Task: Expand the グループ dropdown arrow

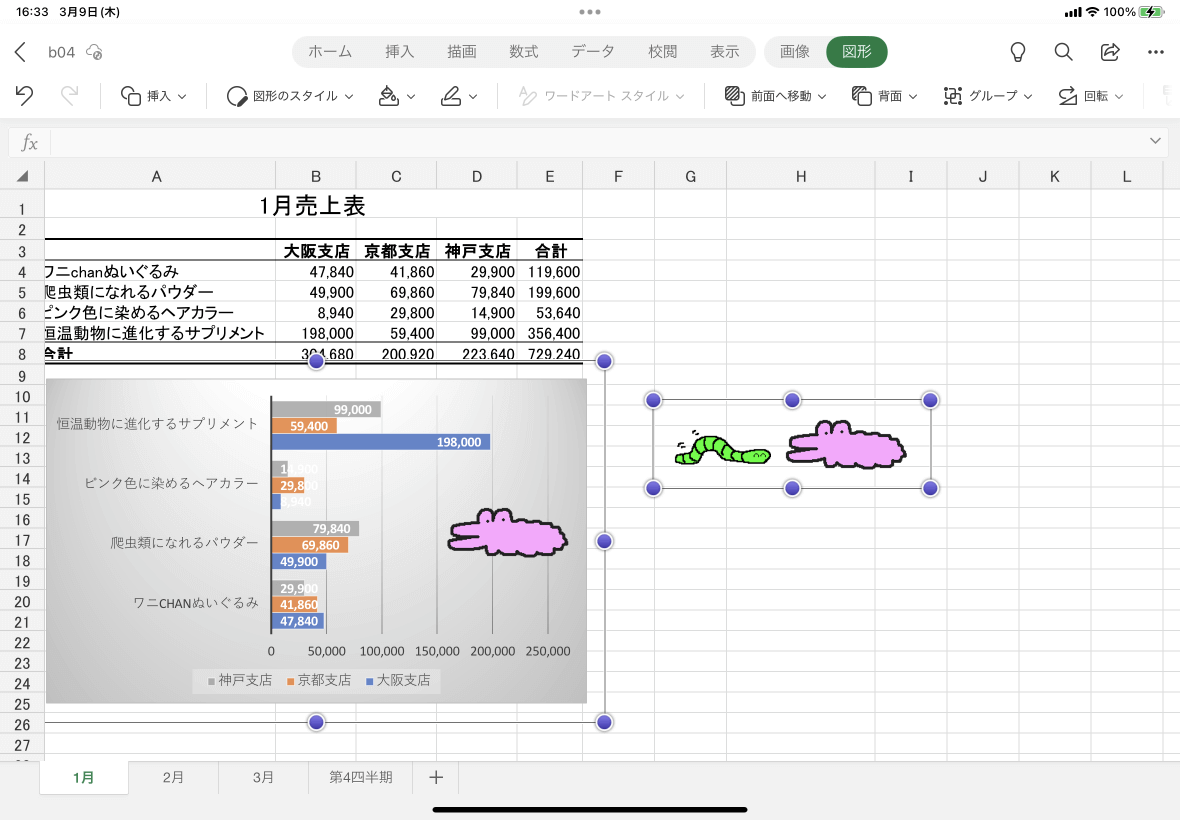Action: 1028,96
